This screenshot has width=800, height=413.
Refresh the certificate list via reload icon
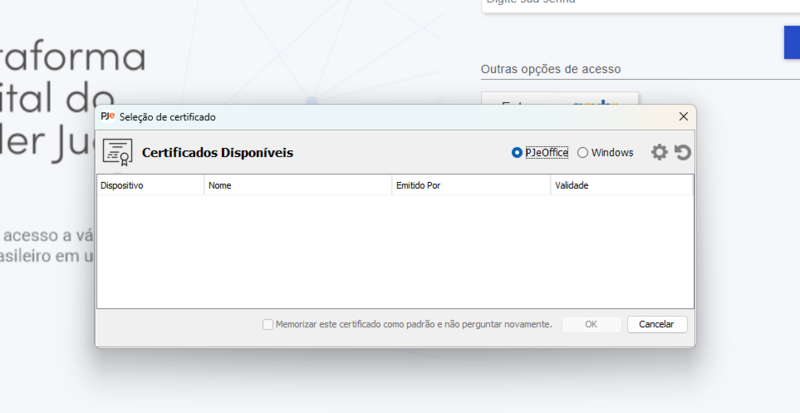coord(683,152)
